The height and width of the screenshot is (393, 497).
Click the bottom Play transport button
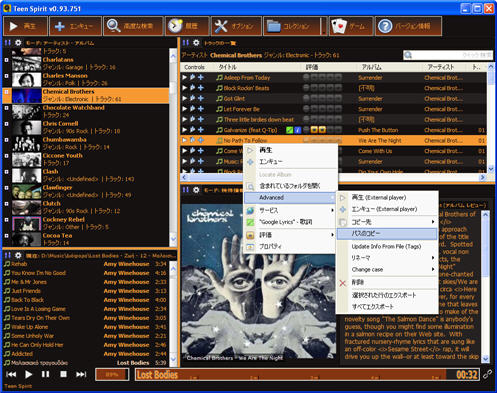tap(29, 374)
